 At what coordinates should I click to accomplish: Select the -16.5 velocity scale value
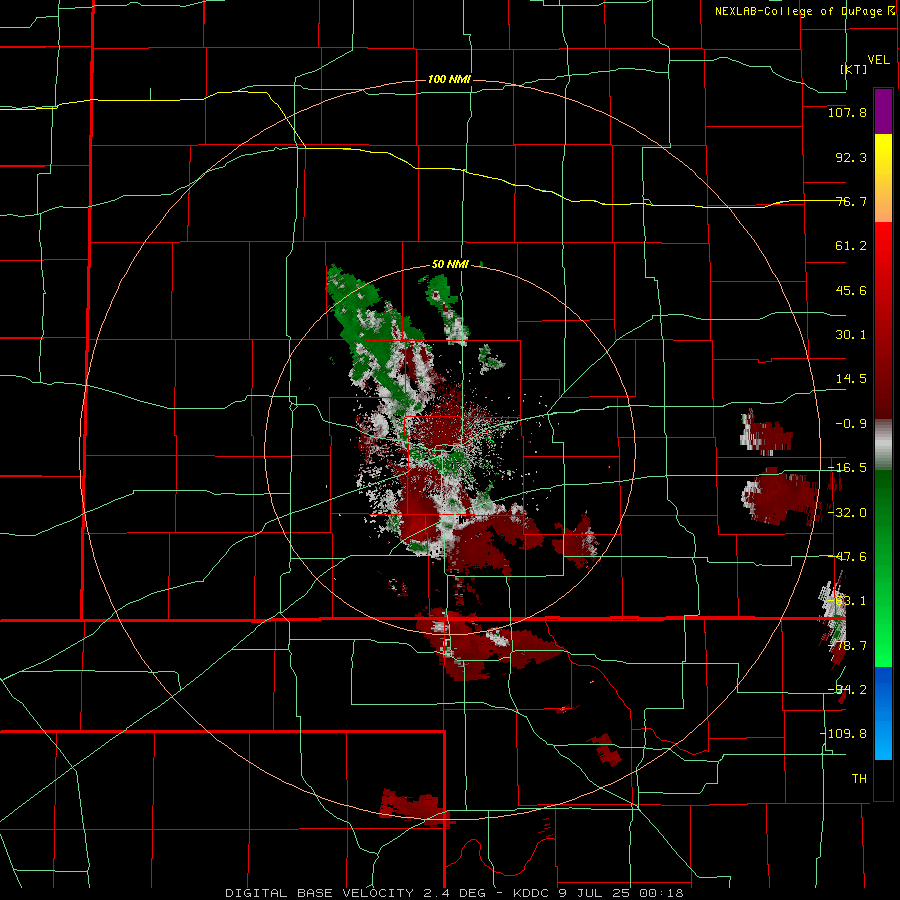847,468
